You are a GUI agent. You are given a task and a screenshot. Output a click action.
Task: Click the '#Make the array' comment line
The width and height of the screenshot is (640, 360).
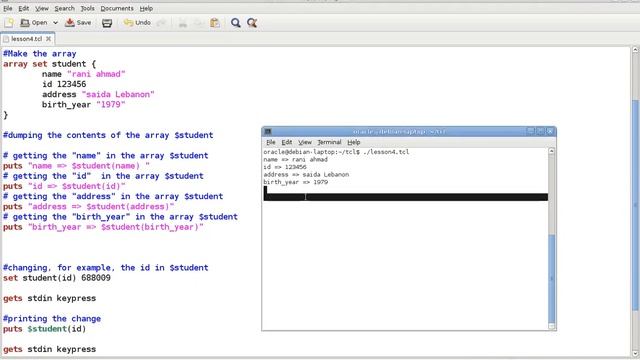40,53
